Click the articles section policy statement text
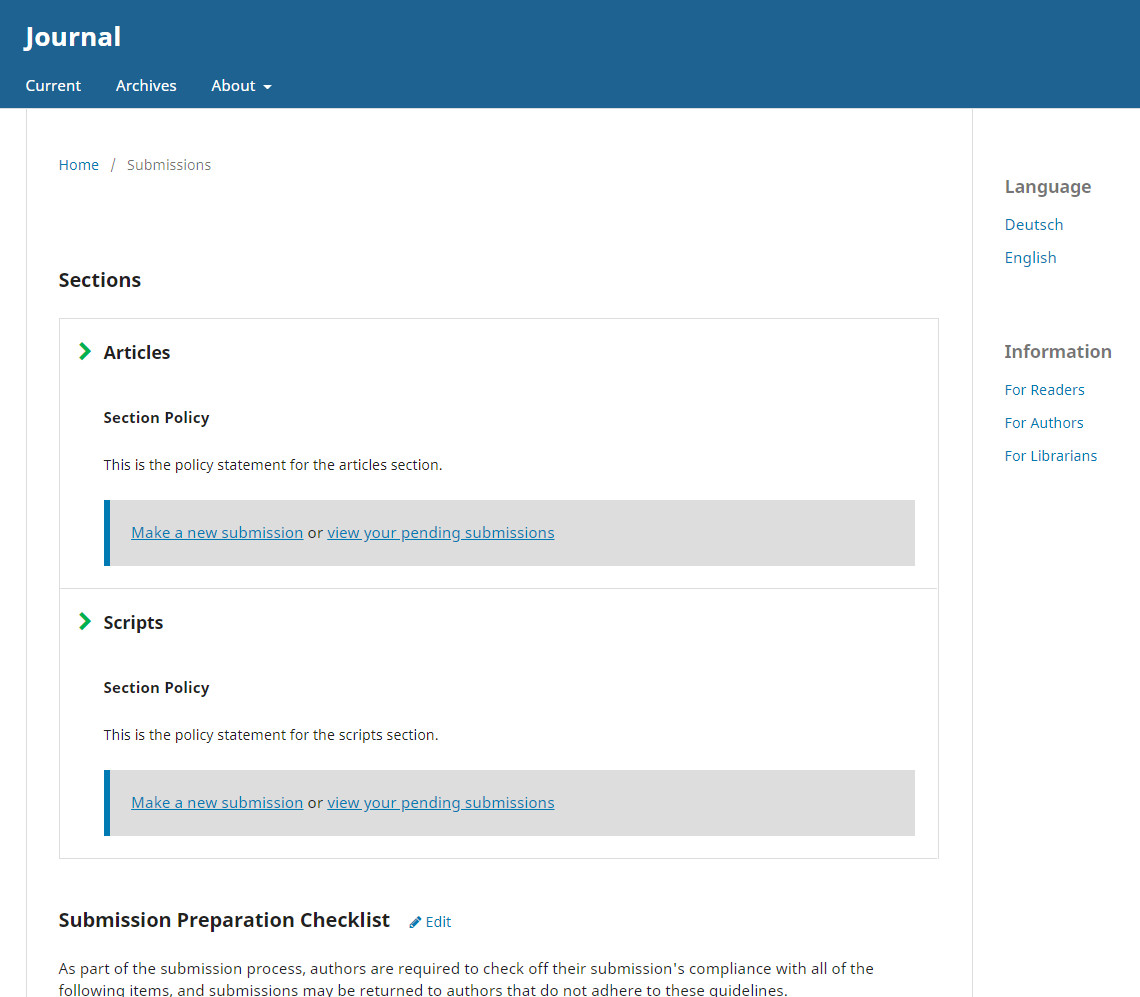1140x997 pixels. click(273, 465)
